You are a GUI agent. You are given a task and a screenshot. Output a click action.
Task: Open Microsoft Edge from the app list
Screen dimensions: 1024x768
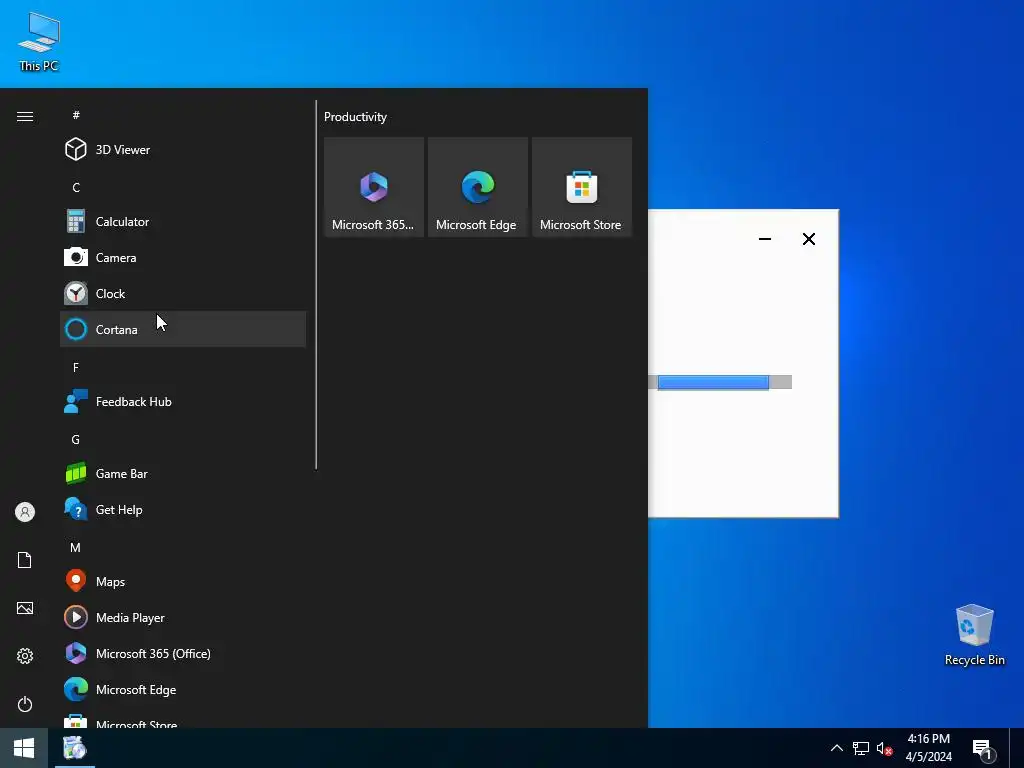[x=183, y=689]
